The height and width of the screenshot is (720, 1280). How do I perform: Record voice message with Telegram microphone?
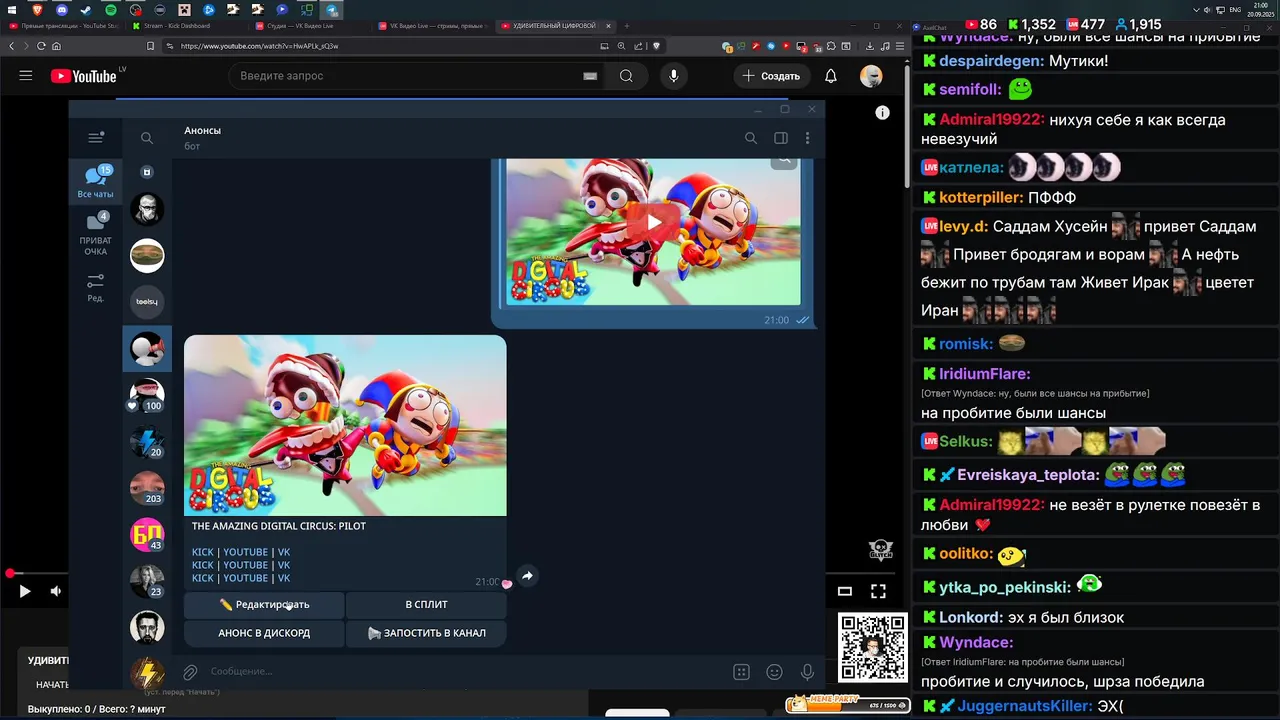pyautogui.click(x=807, y=672)
